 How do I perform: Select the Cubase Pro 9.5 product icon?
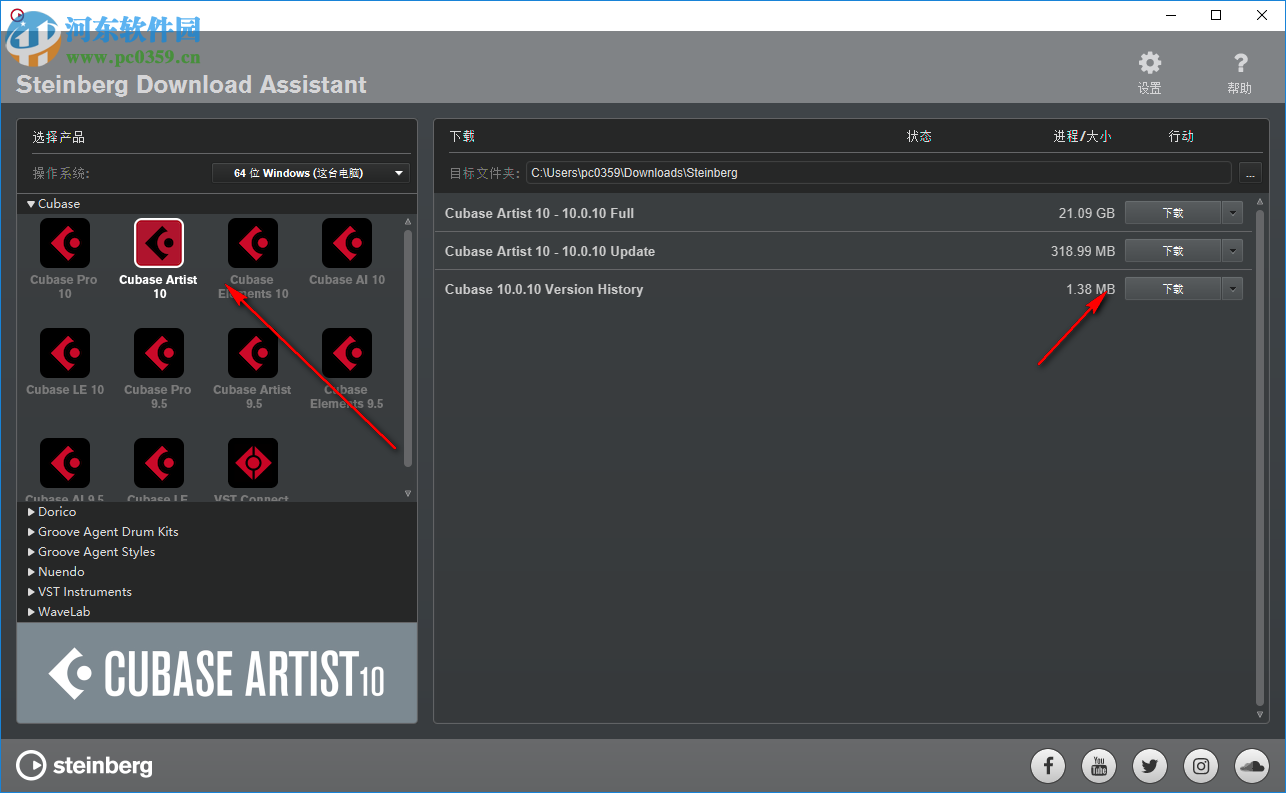tap(158, 352)
